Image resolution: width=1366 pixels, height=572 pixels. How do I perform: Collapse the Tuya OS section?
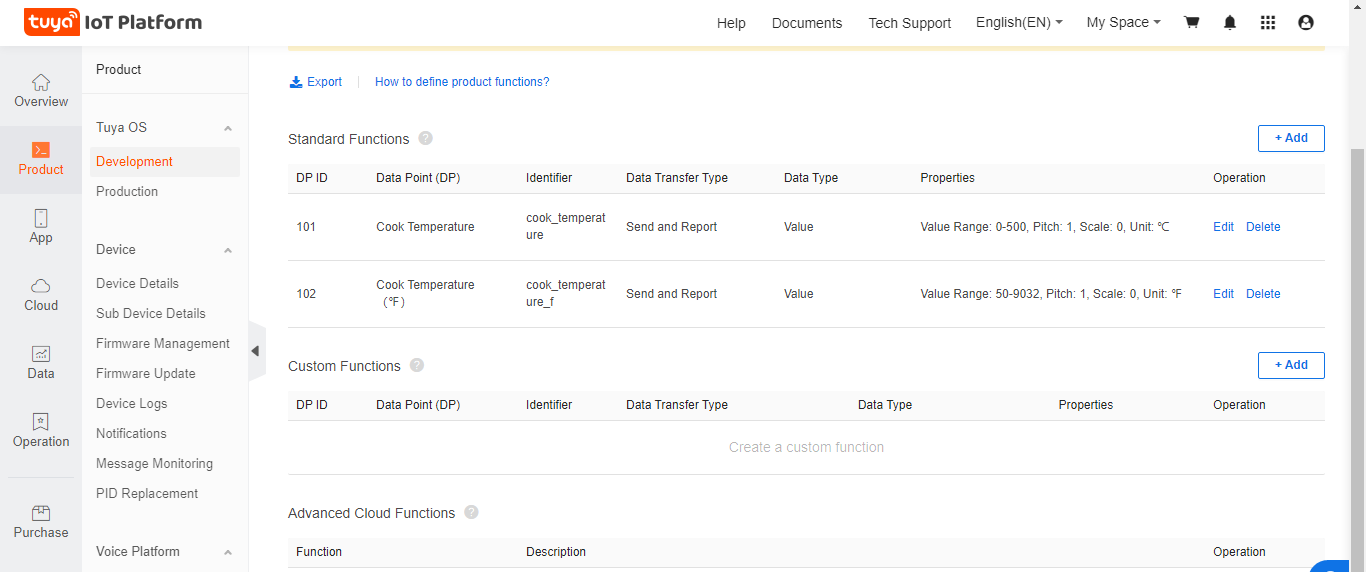coord(228,128)
